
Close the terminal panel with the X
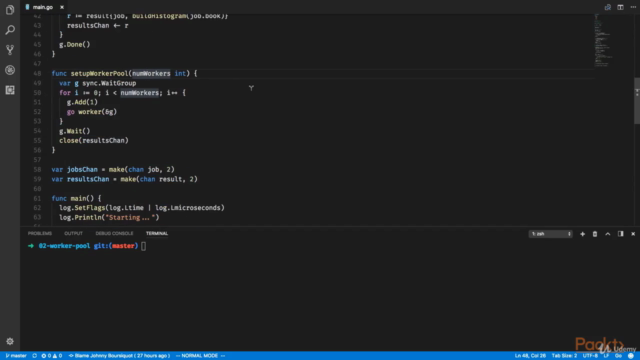(633, 234)
